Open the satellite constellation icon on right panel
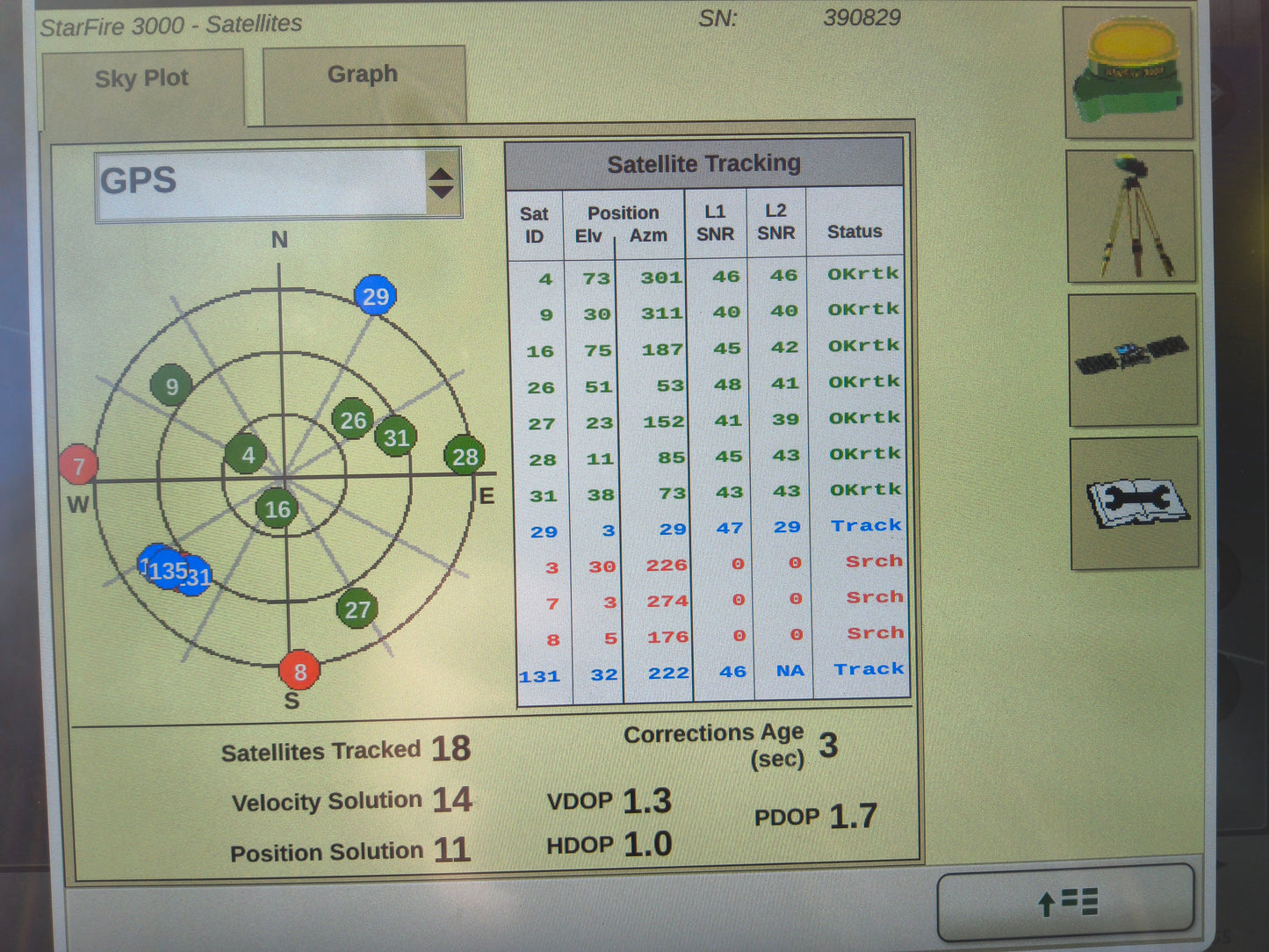1269x952 pixels. coord(1131,358)
